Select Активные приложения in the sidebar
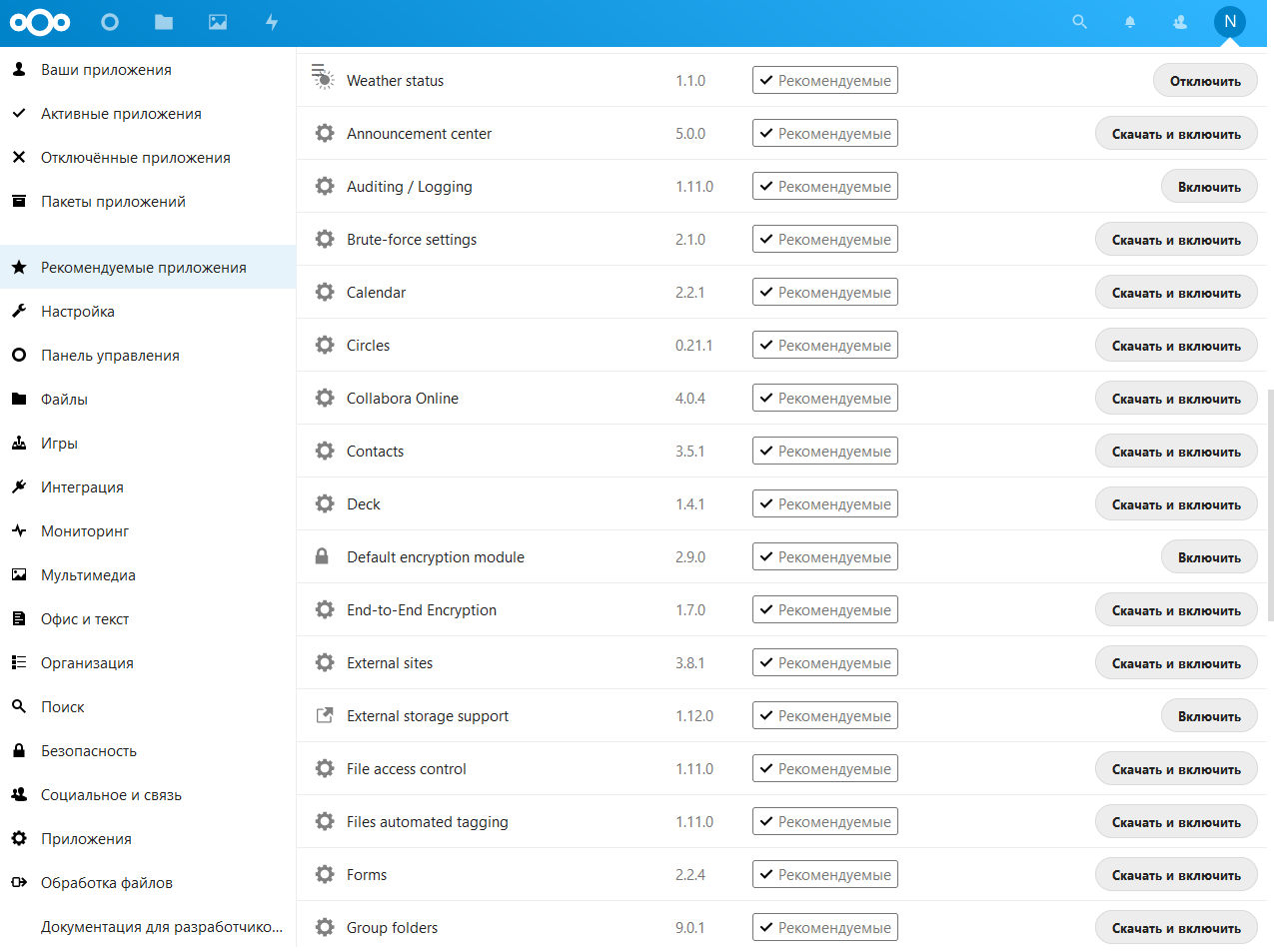The width and height of the screenshot is (1274, 952). pos(148,114)
